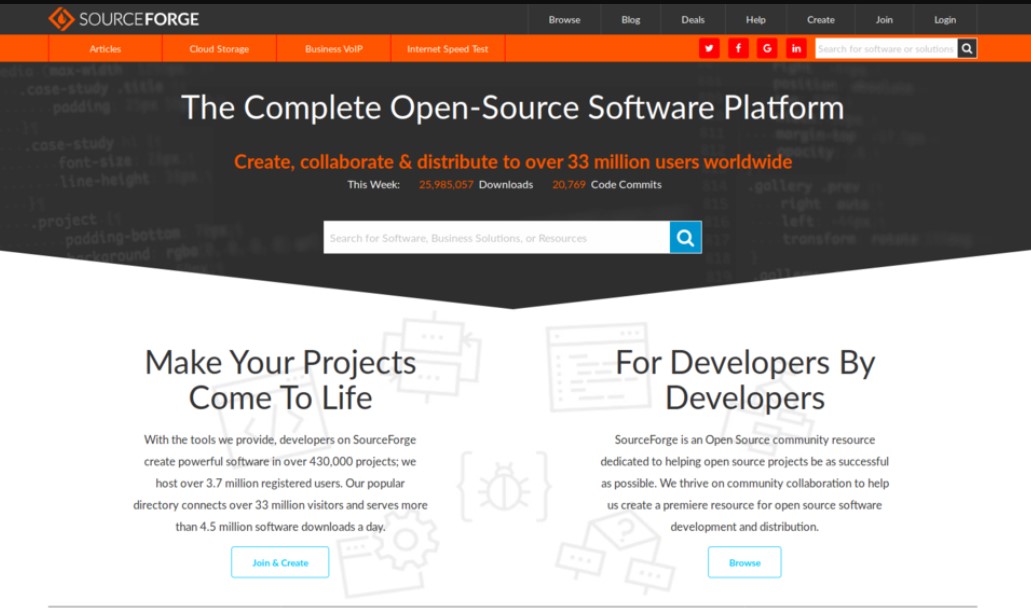Click the blue hero search magnifier button
This screenshot has width=1031, height=608.
(685, 237)
